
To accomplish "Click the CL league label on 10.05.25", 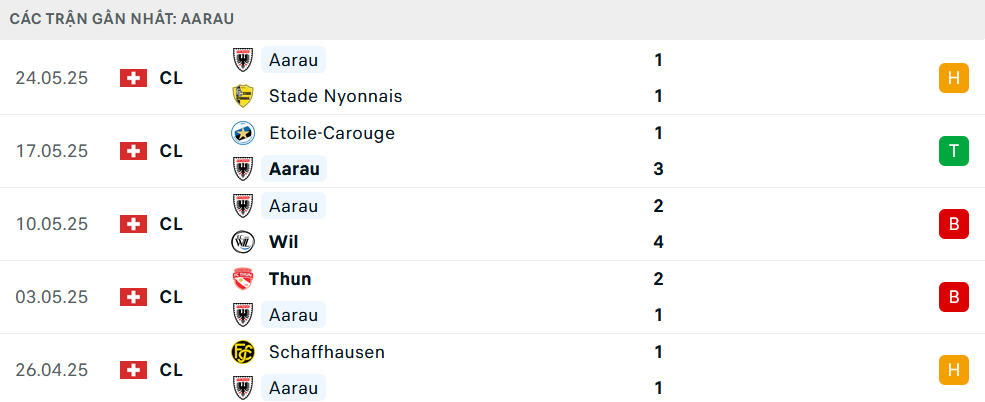I will tap(171, 224).
